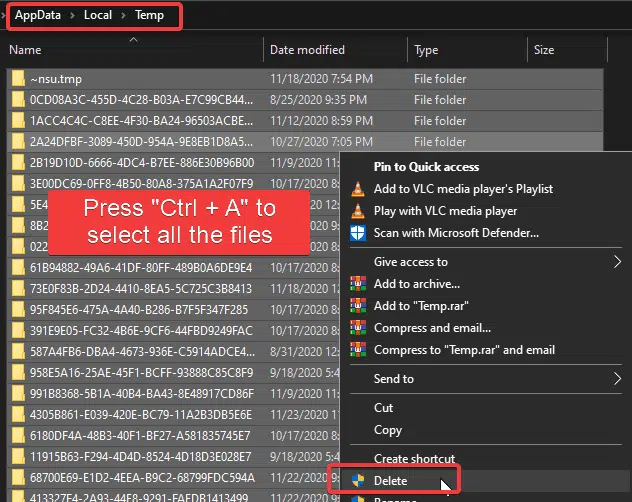Choose Cut in the context menu
Viewport: 632px width, 502px height.
click(384, 408)
